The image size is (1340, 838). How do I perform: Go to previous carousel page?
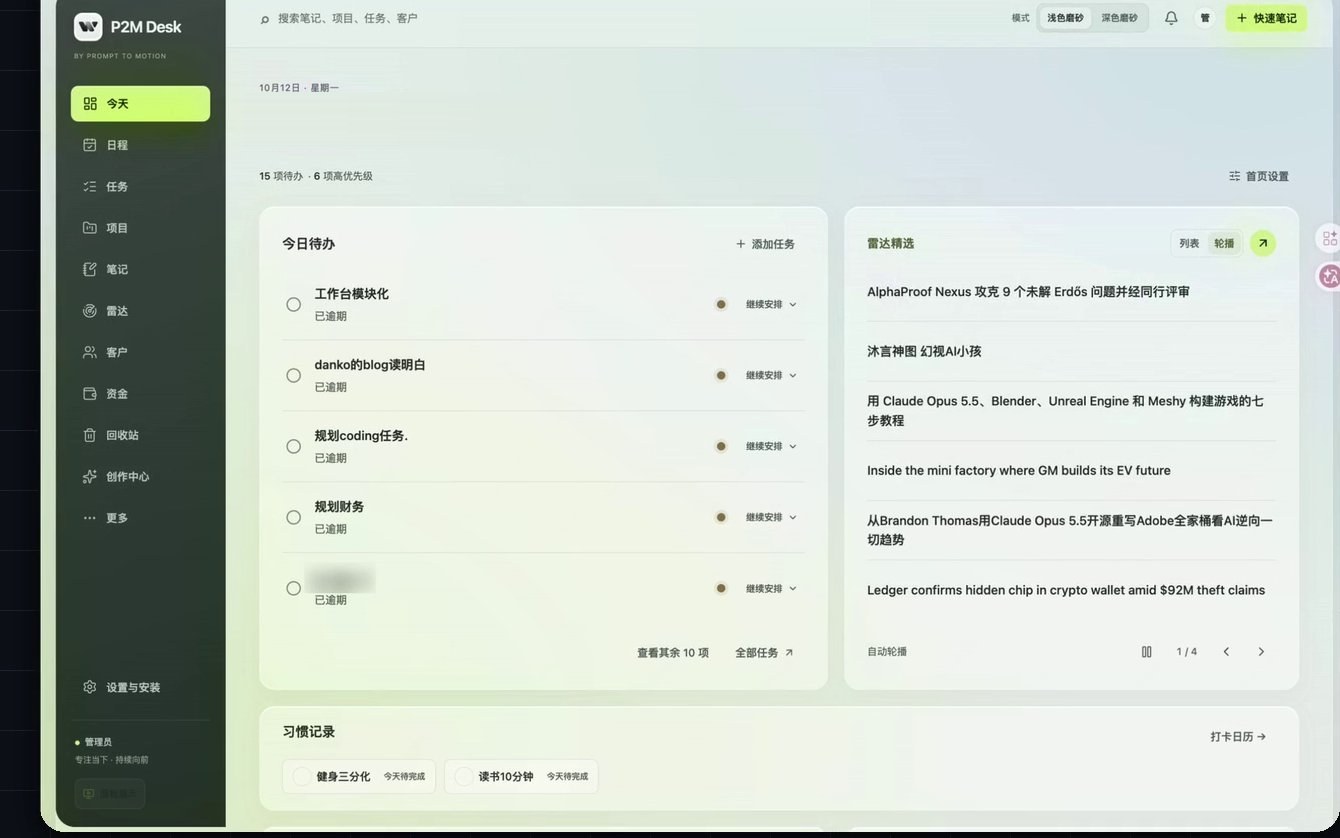pos(1226,652)
